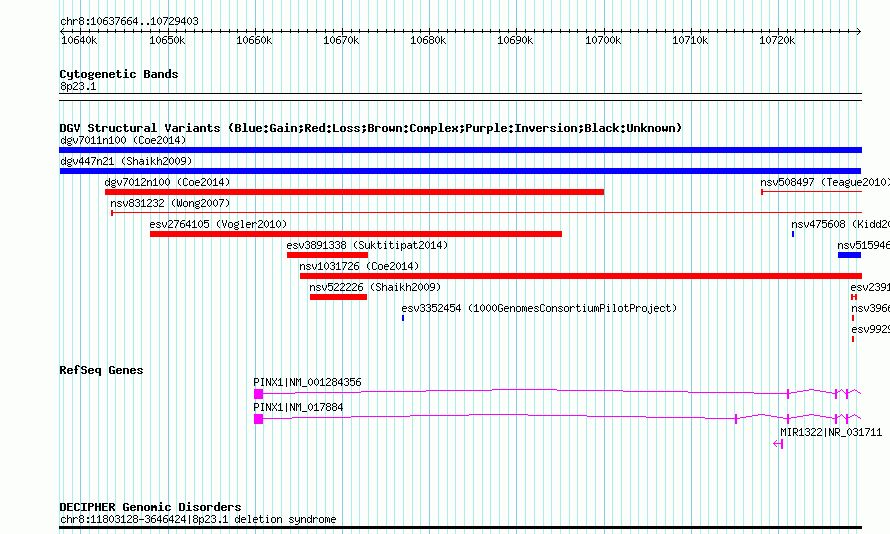890x534 pixels.
Task: Click the Cytogenetic Bands track title
Action: click(119, 74)
